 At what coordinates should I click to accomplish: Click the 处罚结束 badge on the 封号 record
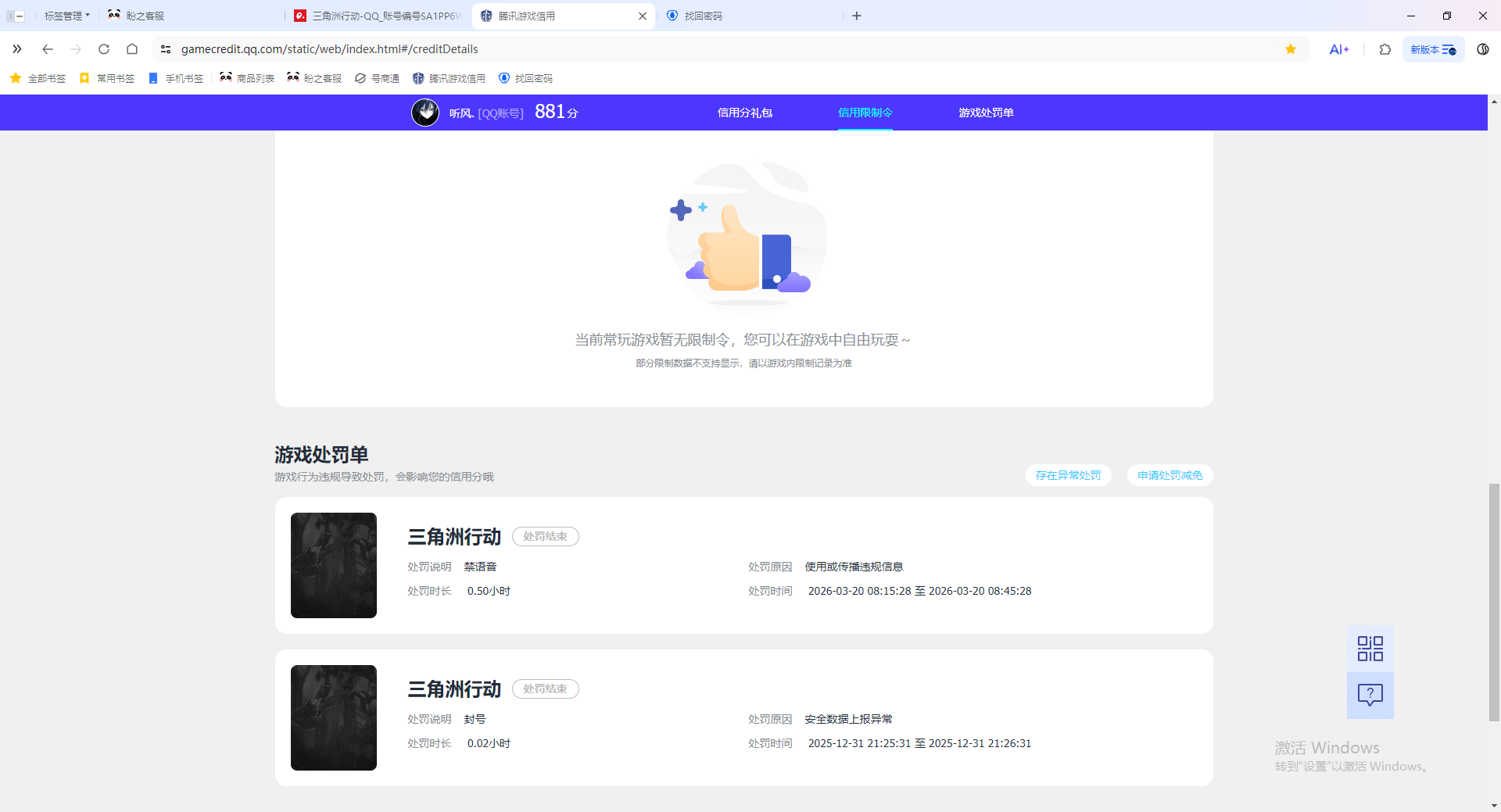[x=546, y=689]
